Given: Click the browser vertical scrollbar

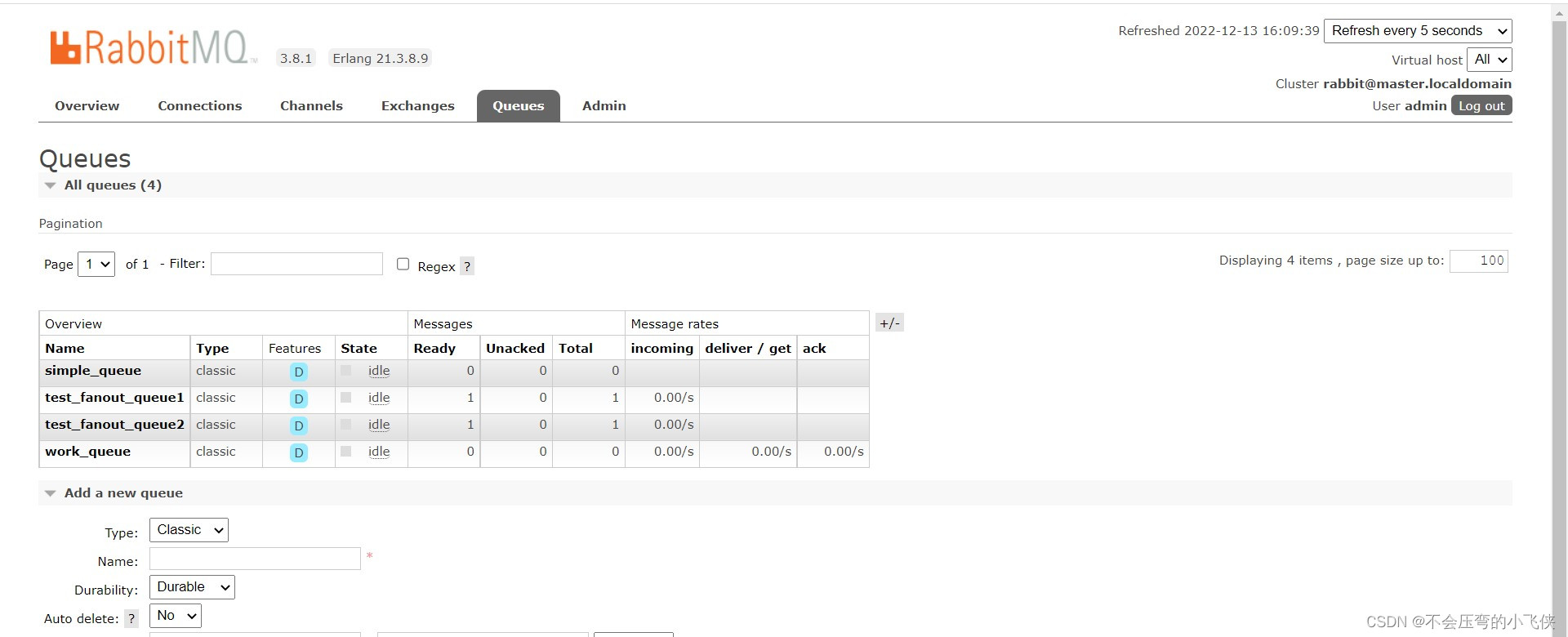Looking at the screenshot, I should (x=1559, y=327).
